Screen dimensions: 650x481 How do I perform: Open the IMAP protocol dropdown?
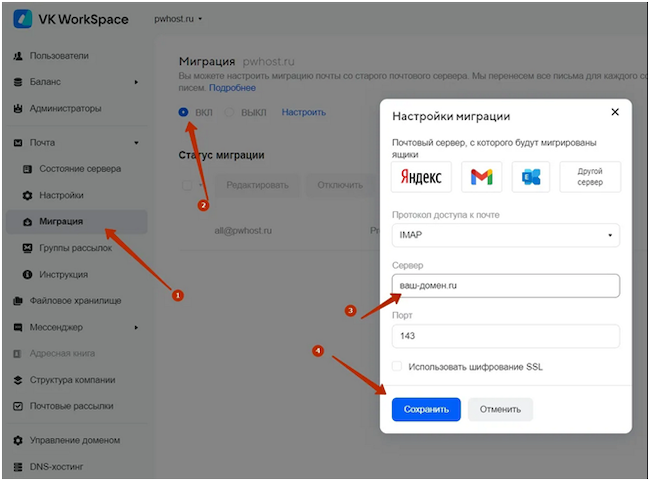coord(505,236)
